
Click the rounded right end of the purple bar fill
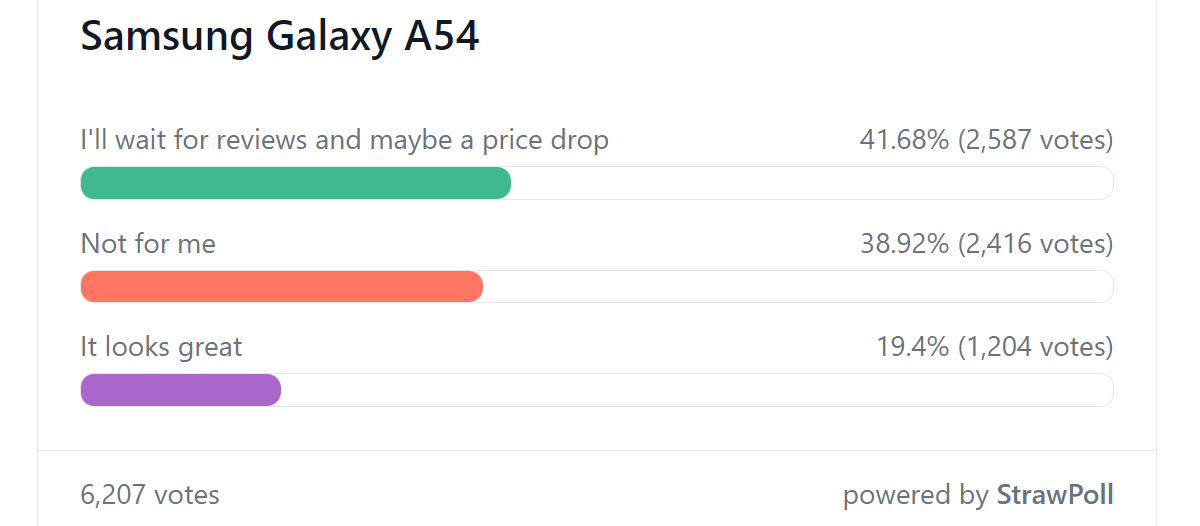coord(273,390)
